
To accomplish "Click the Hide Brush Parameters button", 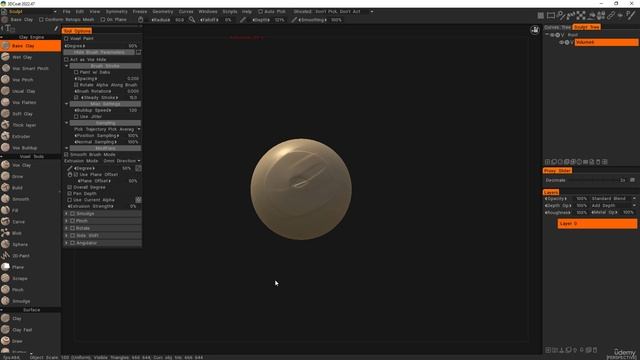I will coord(99,52).
